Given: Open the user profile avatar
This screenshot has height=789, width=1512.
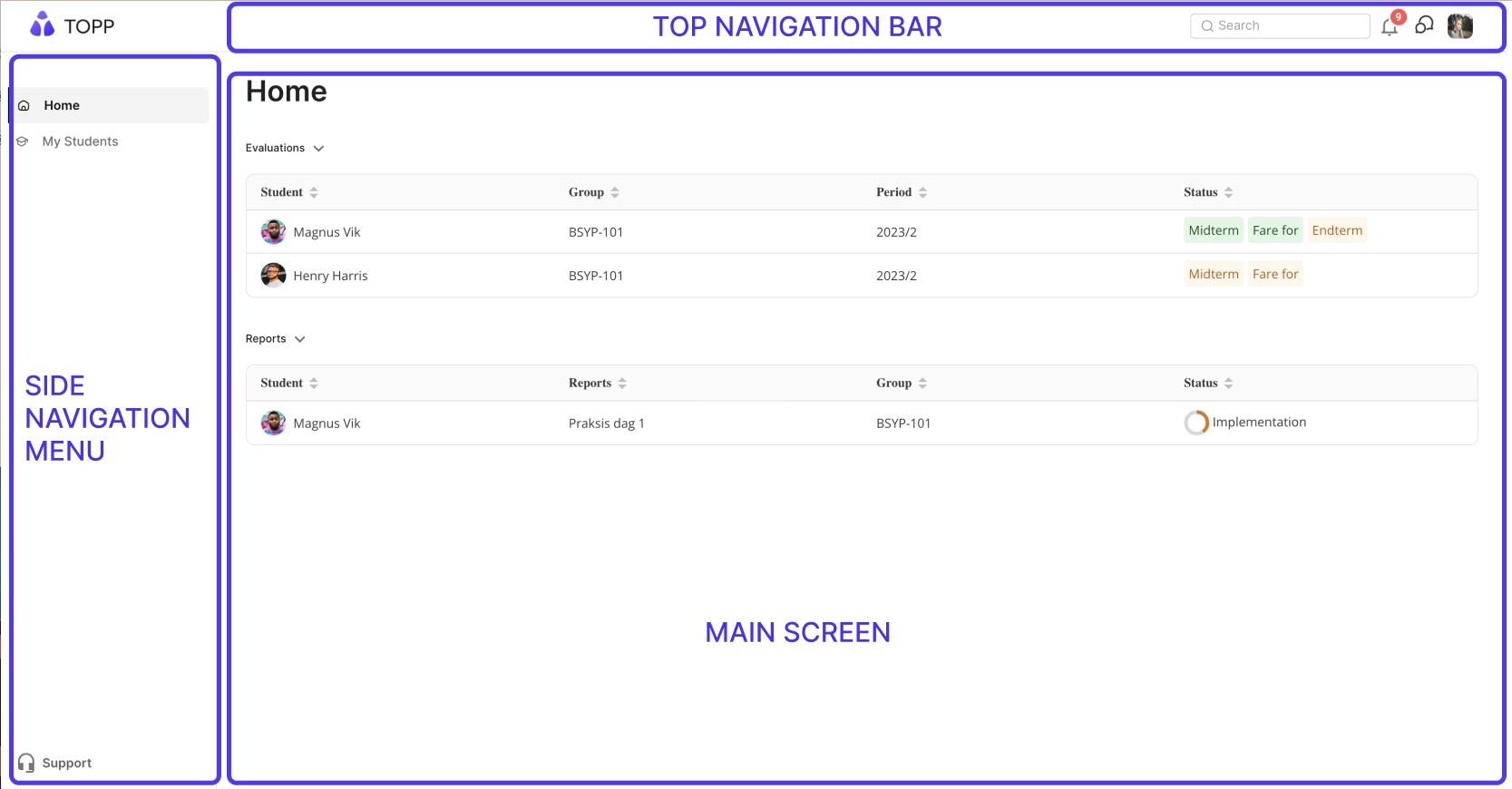Looking at the screenshot, I should (x=1459, y=26).
